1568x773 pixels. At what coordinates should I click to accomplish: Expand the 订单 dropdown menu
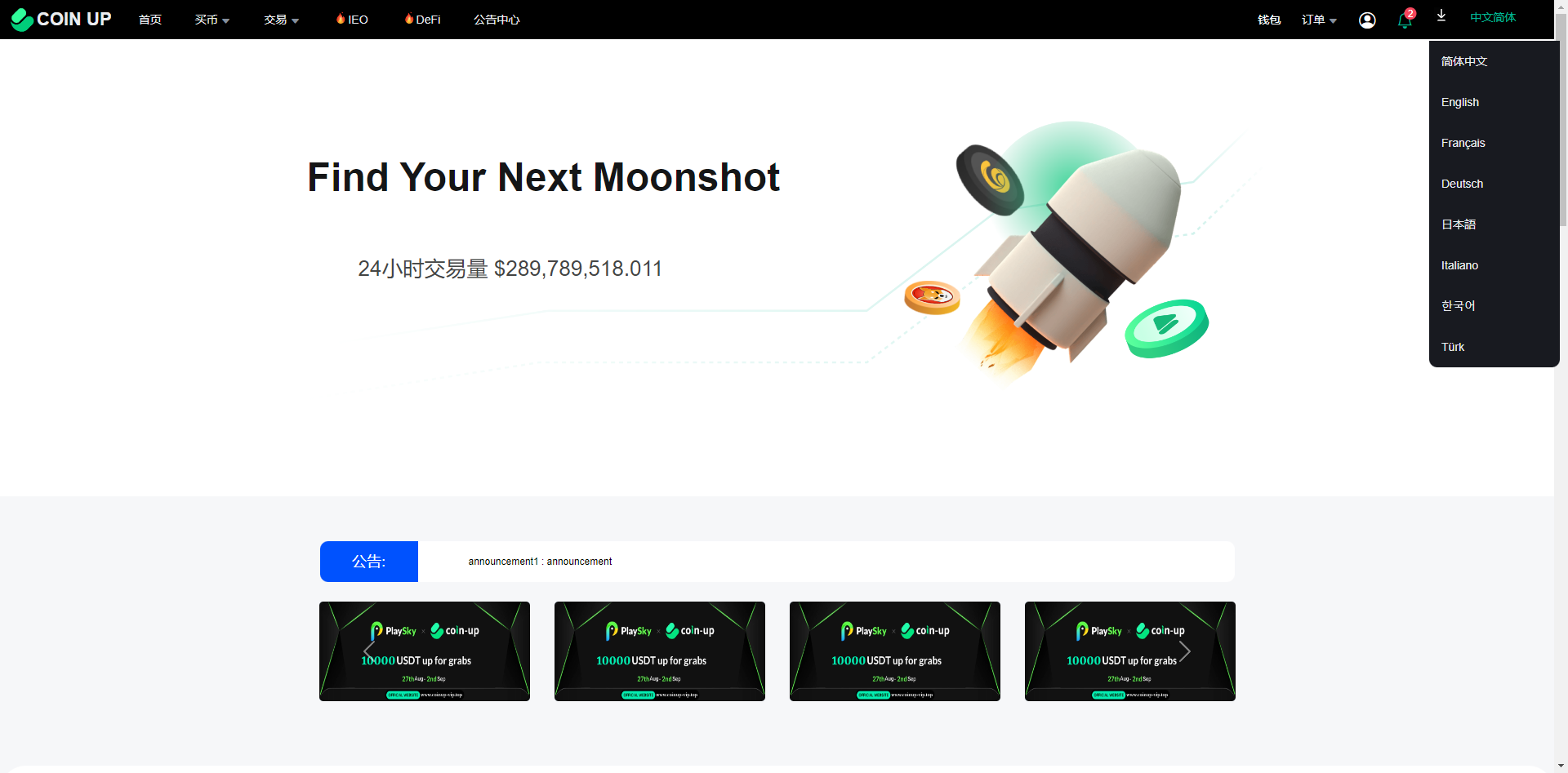point(1319,20)
